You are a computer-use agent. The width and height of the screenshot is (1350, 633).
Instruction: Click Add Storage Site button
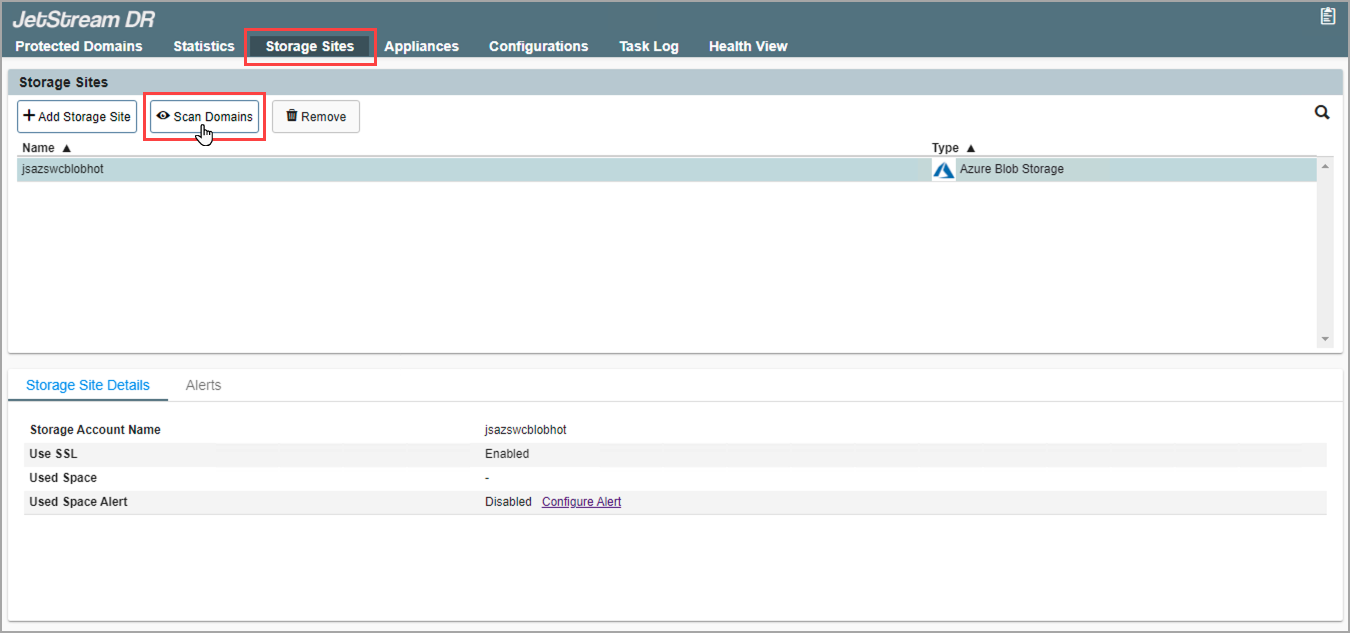coord(77,117)
